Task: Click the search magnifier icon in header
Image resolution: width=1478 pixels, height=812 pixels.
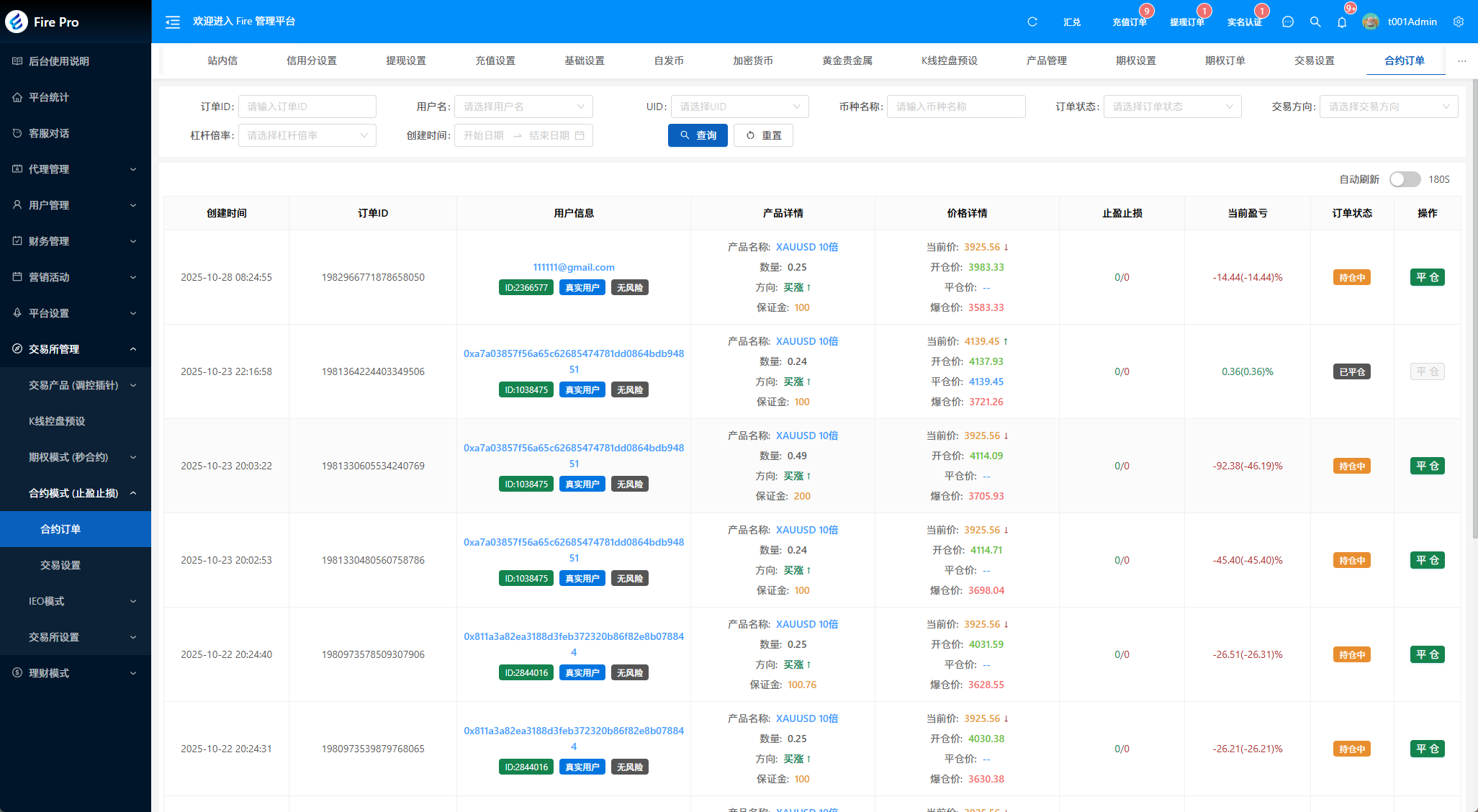Action: [1315, 22]
